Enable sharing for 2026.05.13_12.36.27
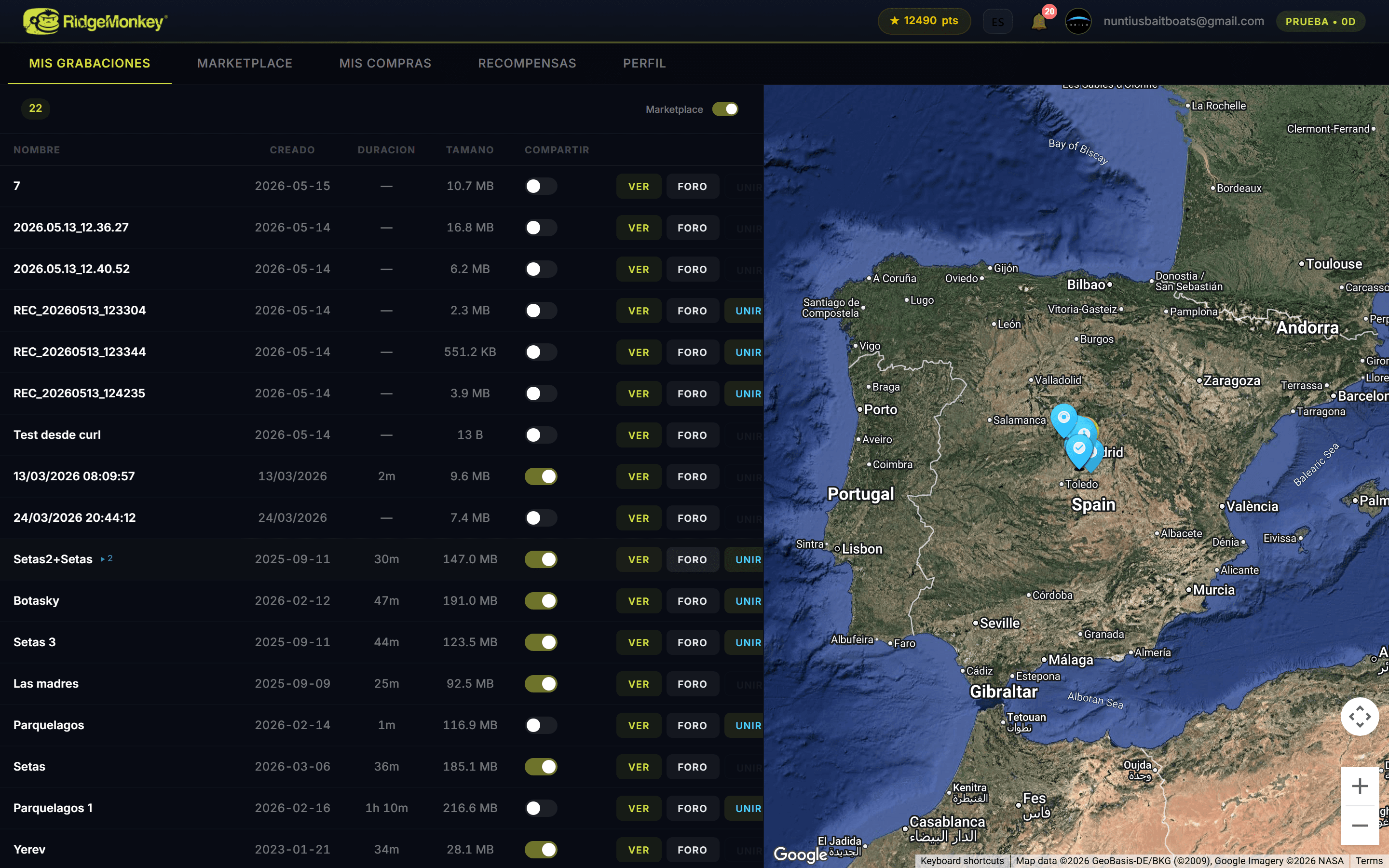Viewport: 1389px width, 868px height. coord(541,227)
